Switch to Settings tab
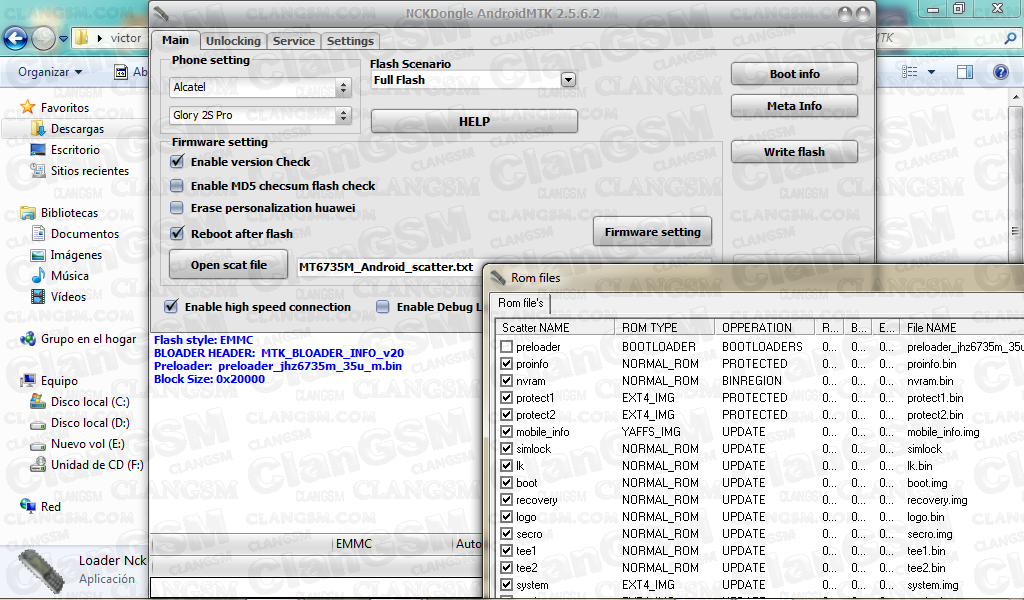1024x600 pixels. 351,40
